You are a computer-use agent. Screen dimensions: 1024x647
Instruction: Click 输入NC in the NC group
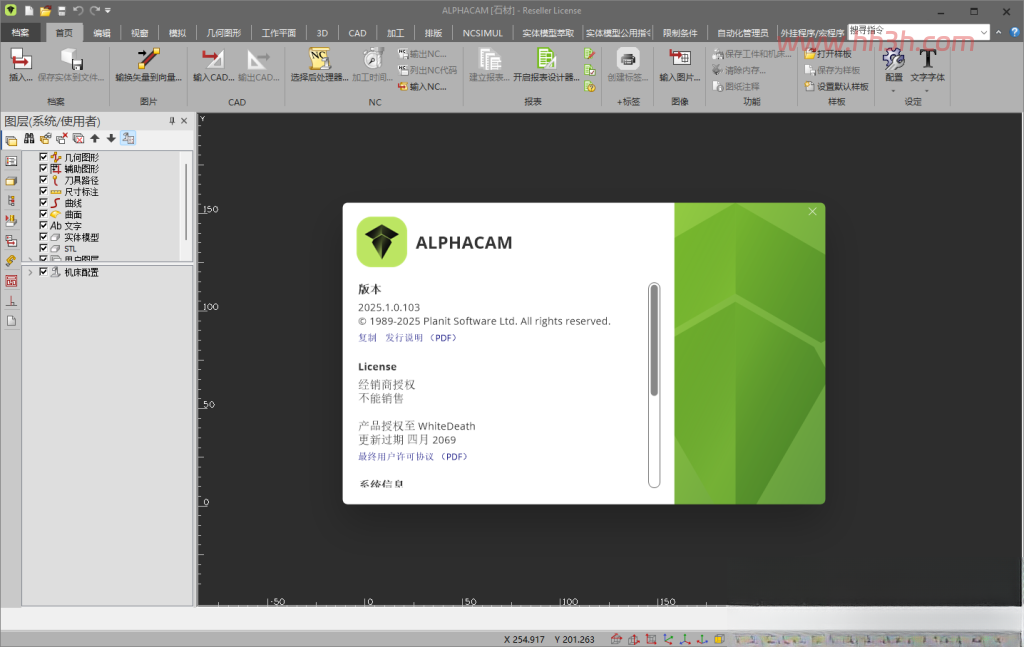(x=423, y=86)
